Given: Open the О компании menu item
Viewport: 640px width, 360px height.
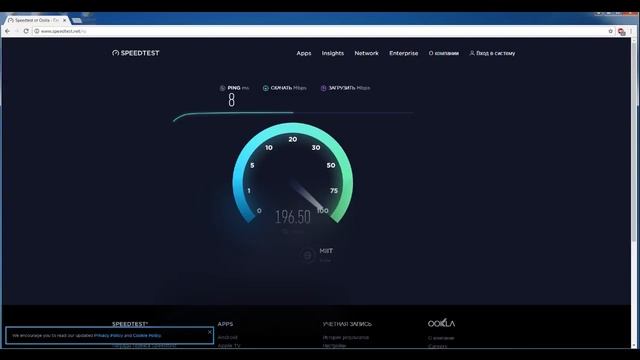Looking at the screenshot, I should [444, 53].
